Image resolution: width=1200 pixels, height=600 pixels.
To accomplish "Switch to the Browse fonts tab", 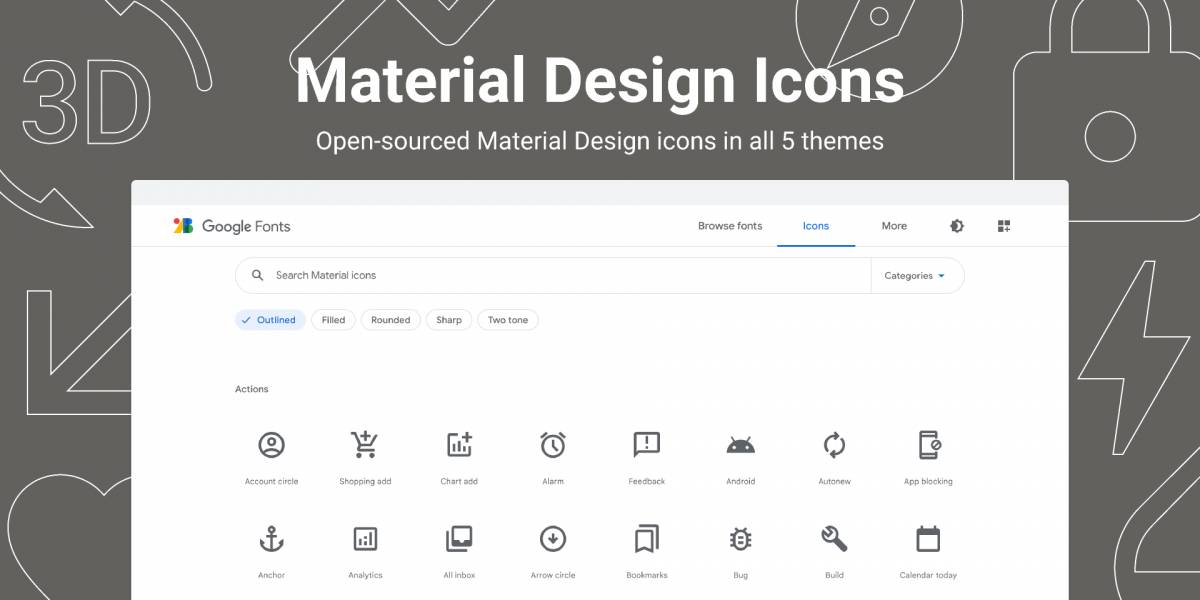I will (729, 226).
